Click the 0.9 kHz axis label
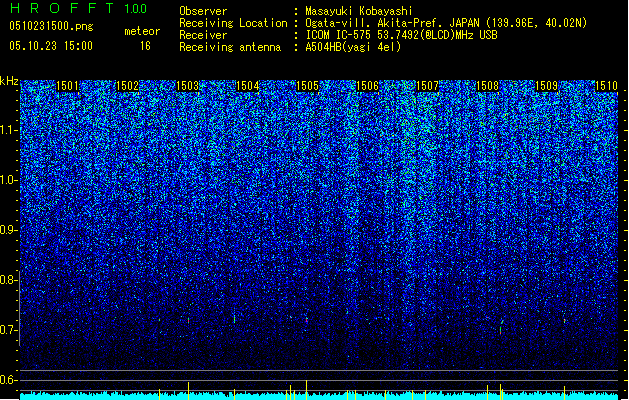The width and height of the screenshot is (629, 400). [9, 230]
